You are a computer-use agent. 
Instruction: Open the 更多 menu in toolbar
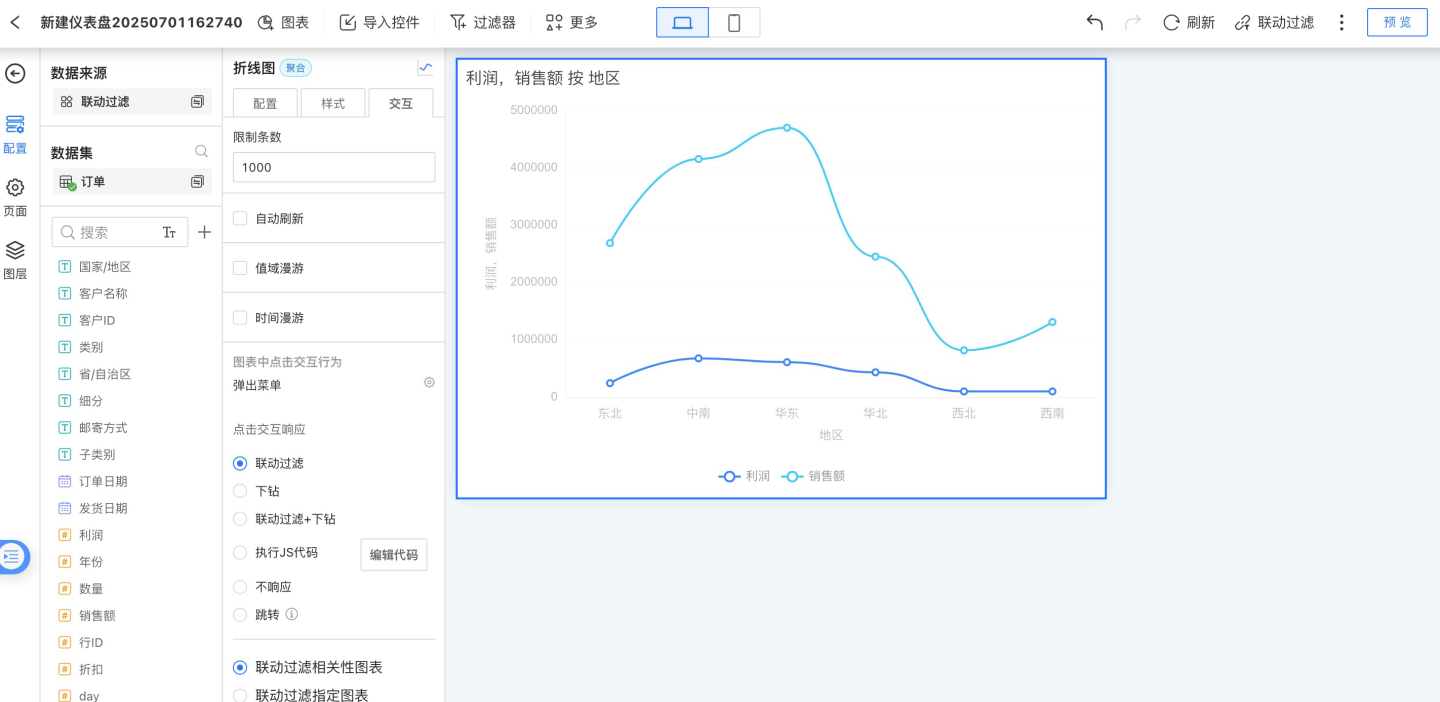(572, 22)
